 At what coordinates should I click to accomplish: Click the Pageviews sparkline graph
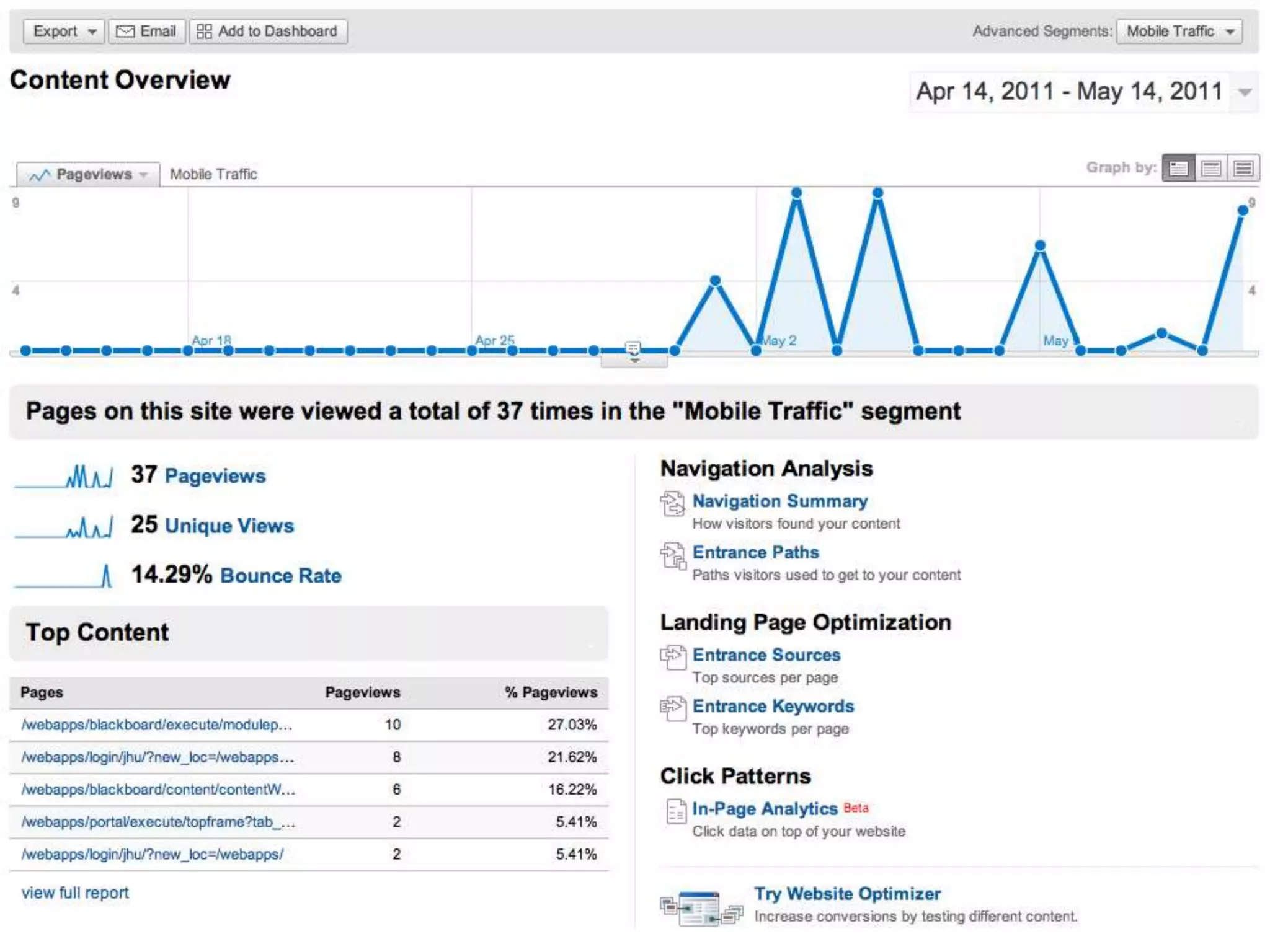pos(64,477)
